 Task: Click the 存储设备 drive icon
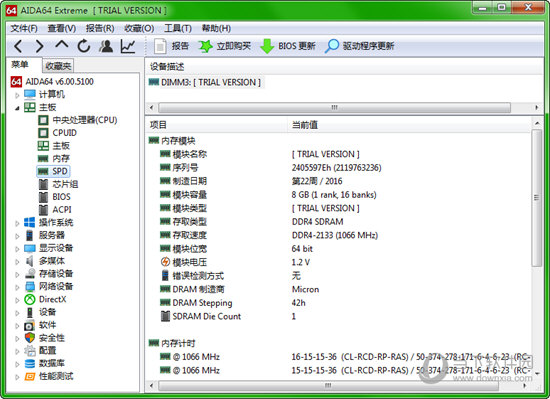click(x=29, y=273)
